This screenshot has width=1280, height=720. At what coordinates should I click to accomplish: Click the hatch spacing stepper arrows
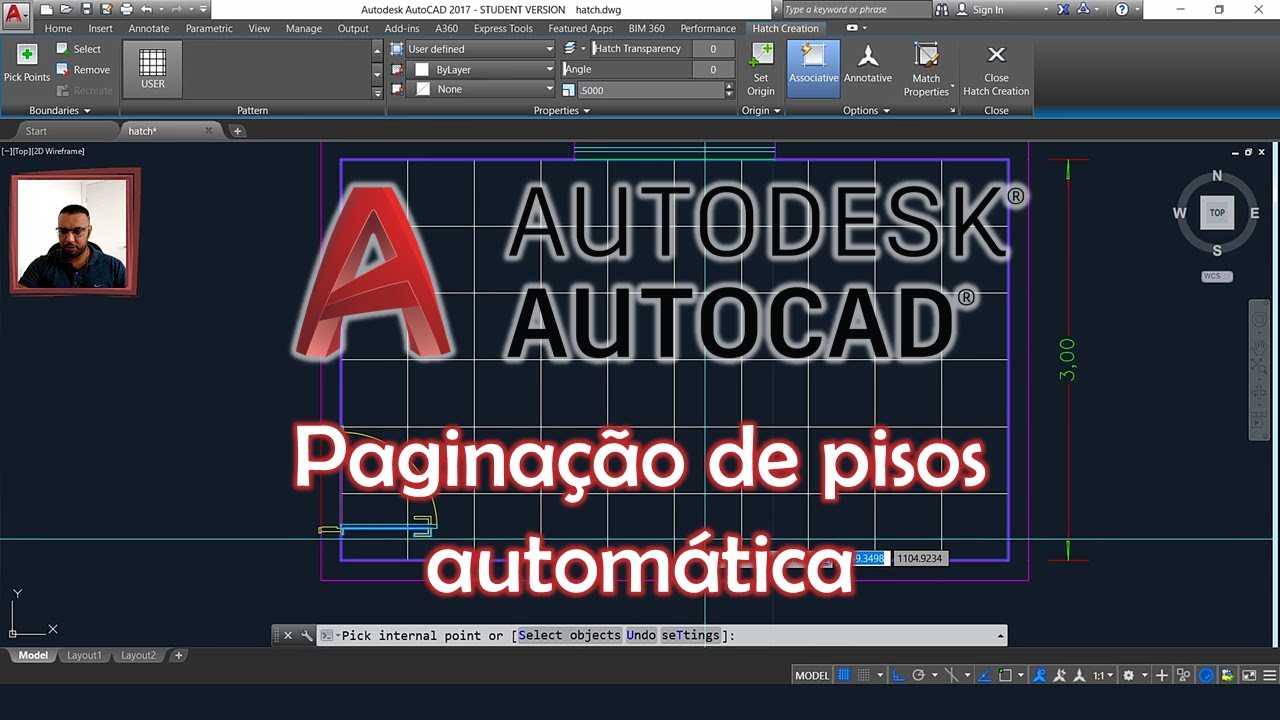tap(729, 90)
